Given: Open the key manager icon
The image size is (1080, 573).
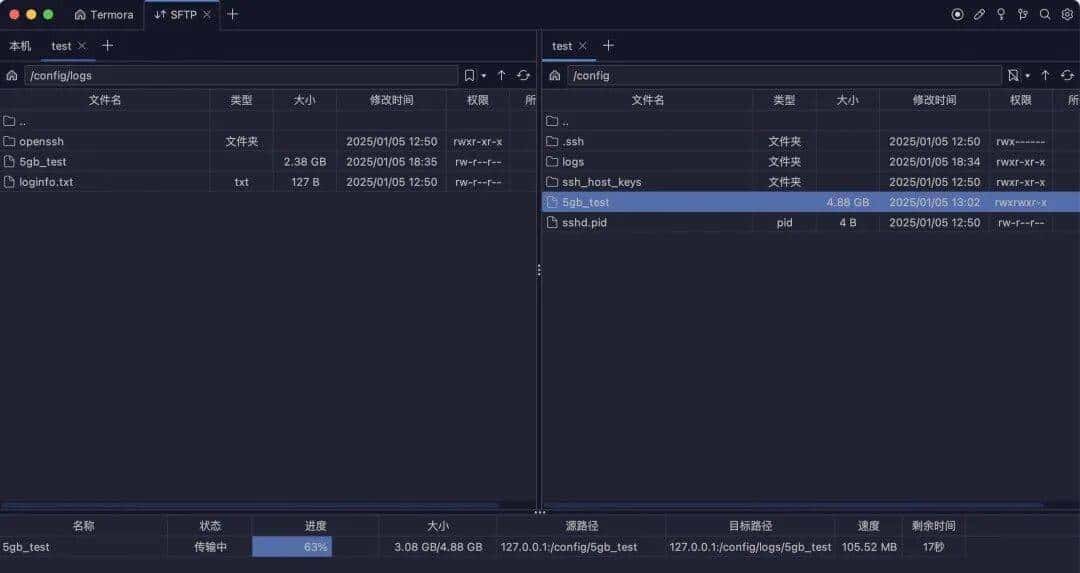Looking at the screenshot, I should pyautogui.click(x=1001, y=14).
